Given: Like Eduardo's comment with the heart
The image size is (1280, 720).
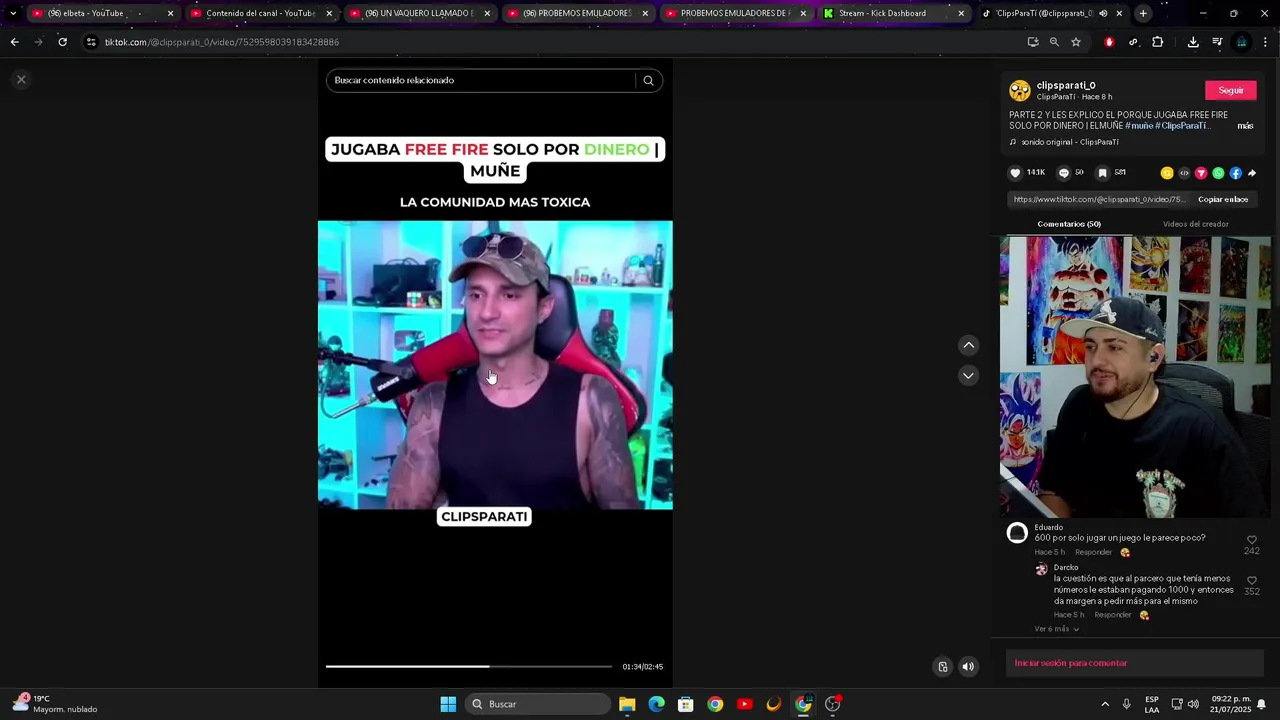Looking at the screenshot, I should tap(1251, 540).
